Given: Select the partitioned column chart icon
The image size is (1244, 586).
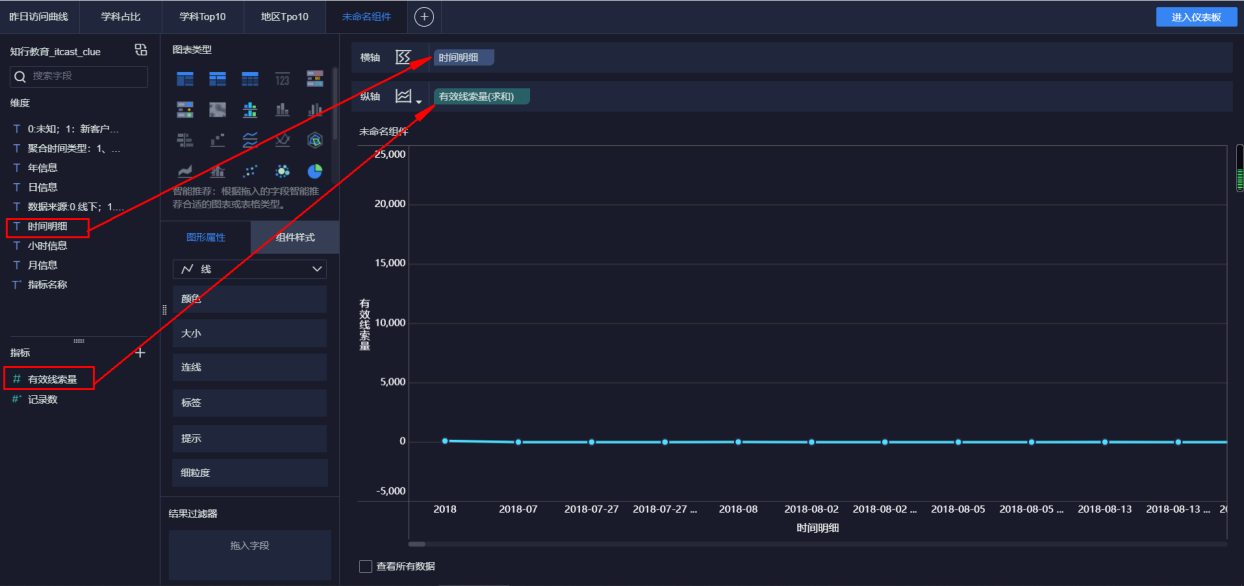Looking at the screenshot, I should (250, 109).
